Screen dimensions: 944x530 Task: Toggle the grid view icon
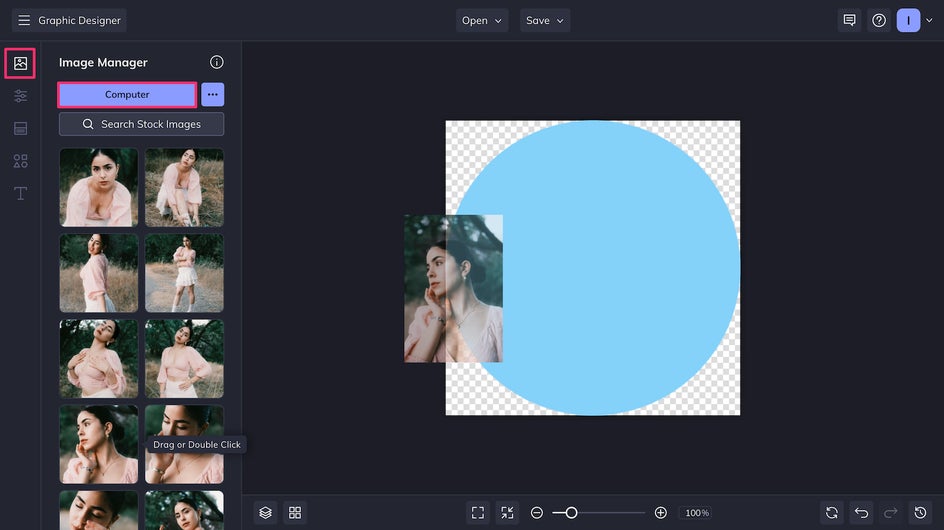tap(295, 513)
